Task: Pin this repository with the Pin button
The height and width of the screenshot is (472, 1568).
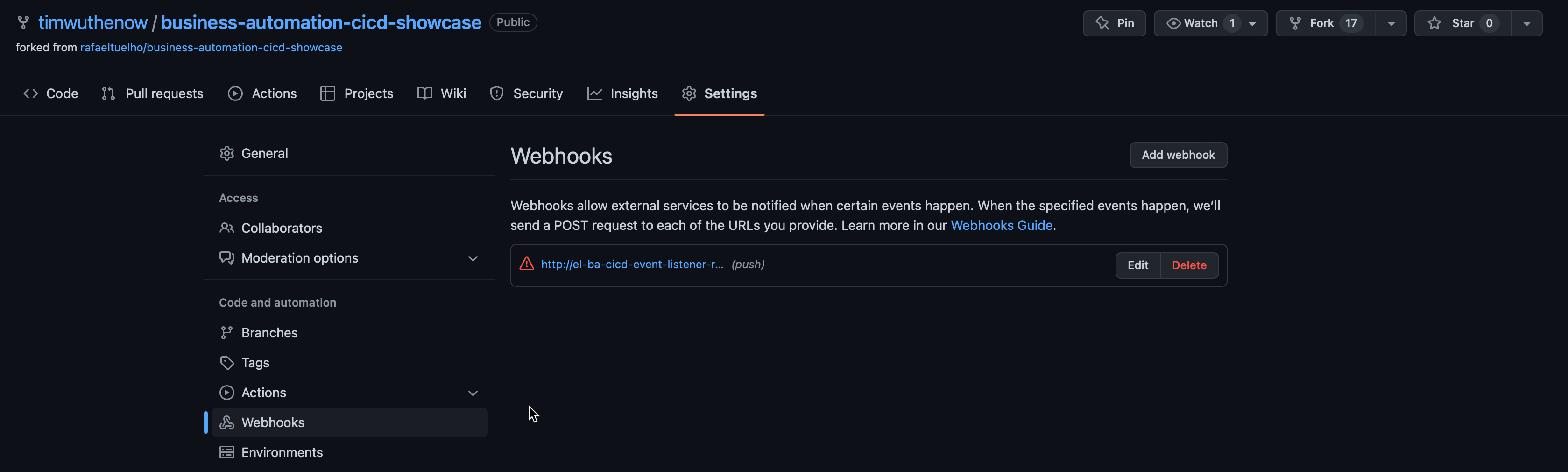Action: tap(1114, 23)
